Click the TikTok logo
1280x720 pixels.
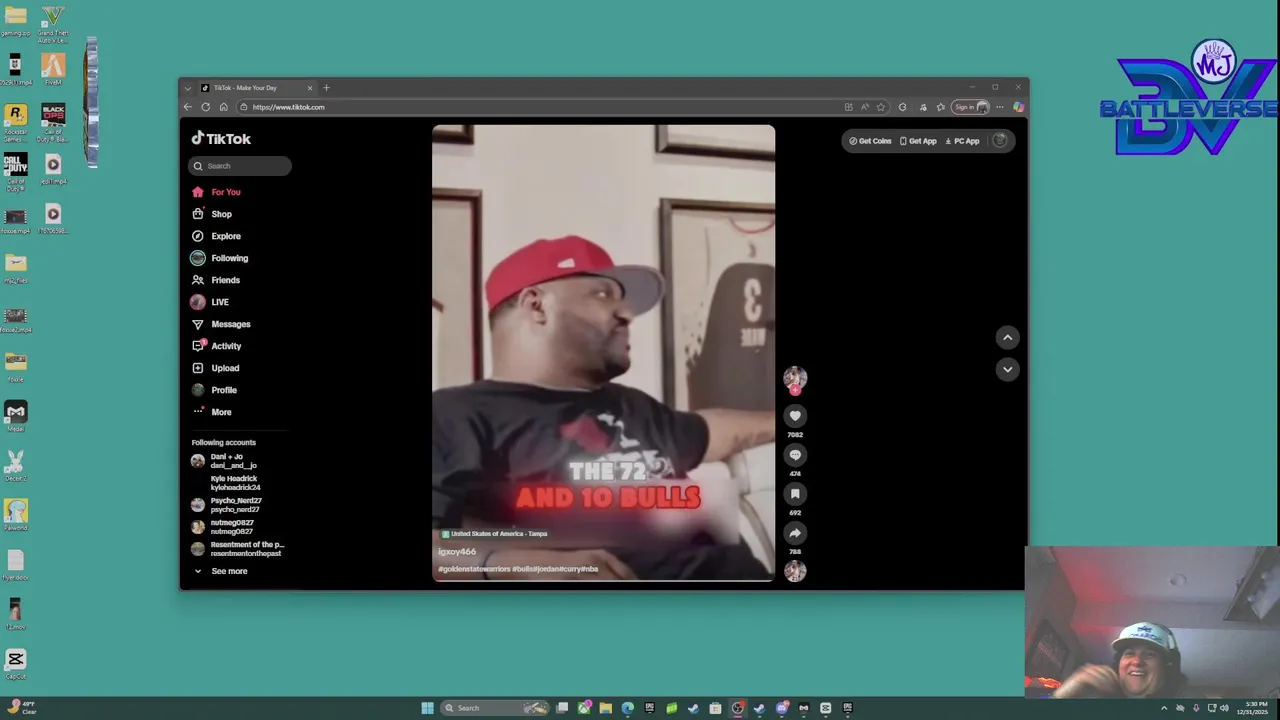pos(221,139)
